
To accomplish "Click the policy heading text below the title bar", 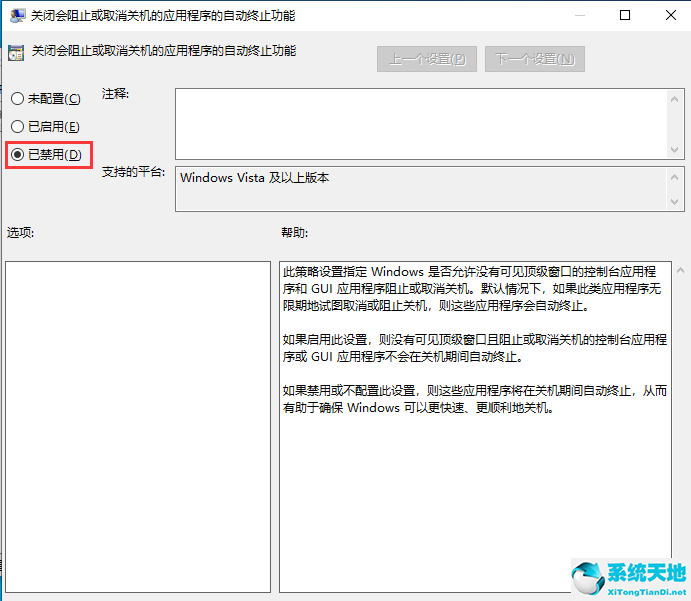I will click(x=164, y=51).
